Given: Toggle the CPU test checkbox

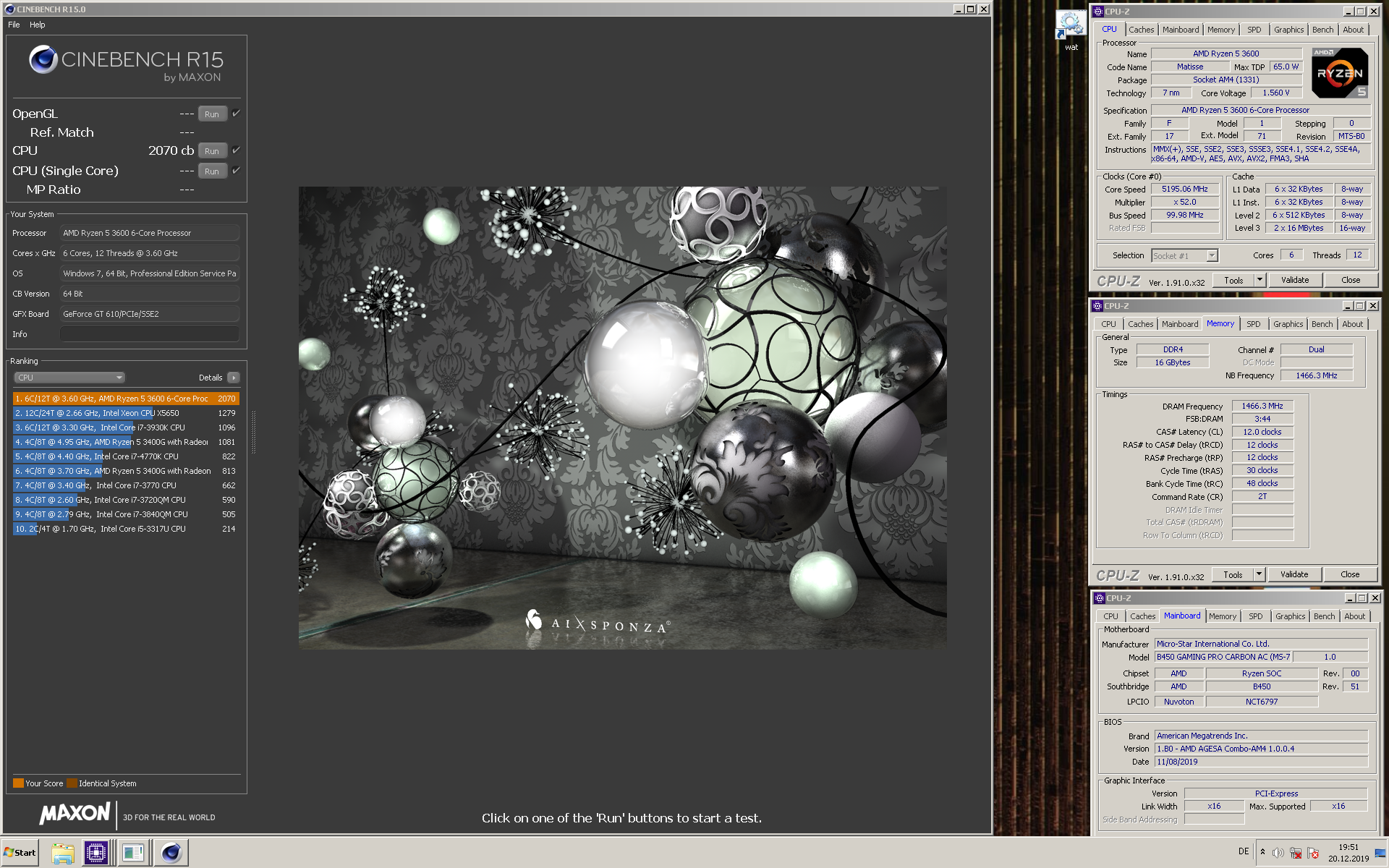Looking at the screenshot, I should [x=236, y=150].
